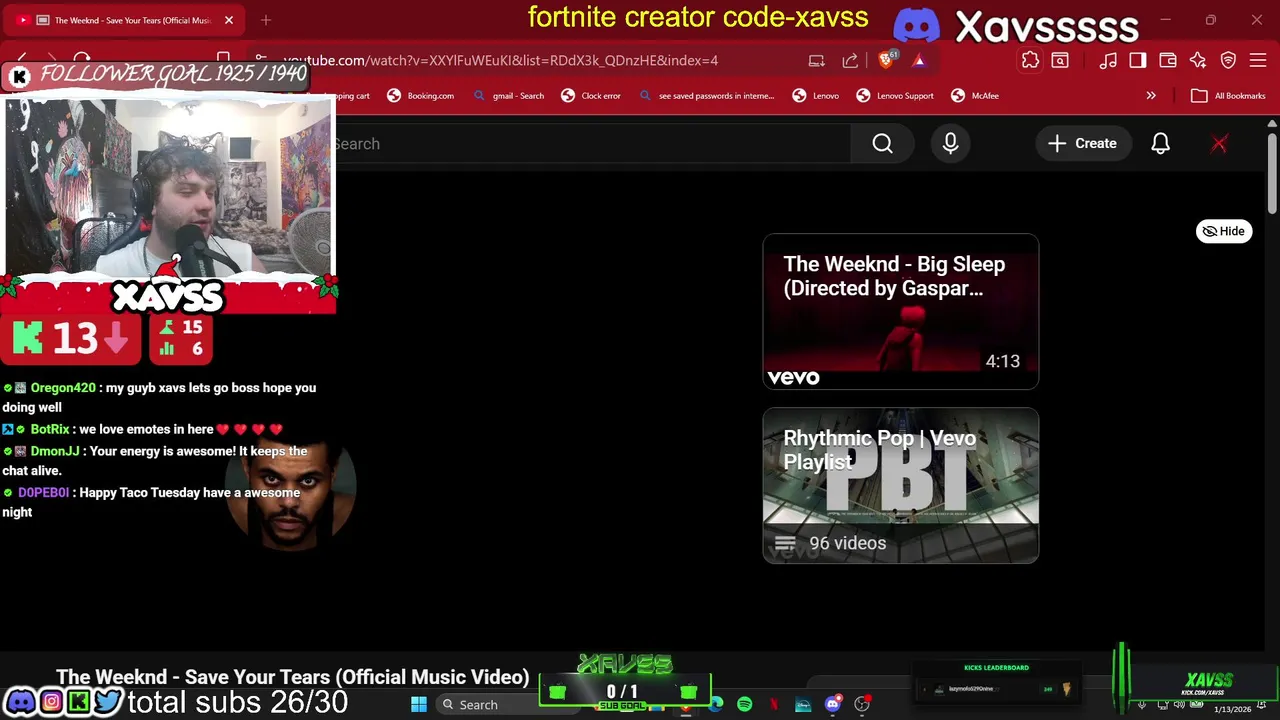Open Microsoft Edge taskbar icon

716,705
